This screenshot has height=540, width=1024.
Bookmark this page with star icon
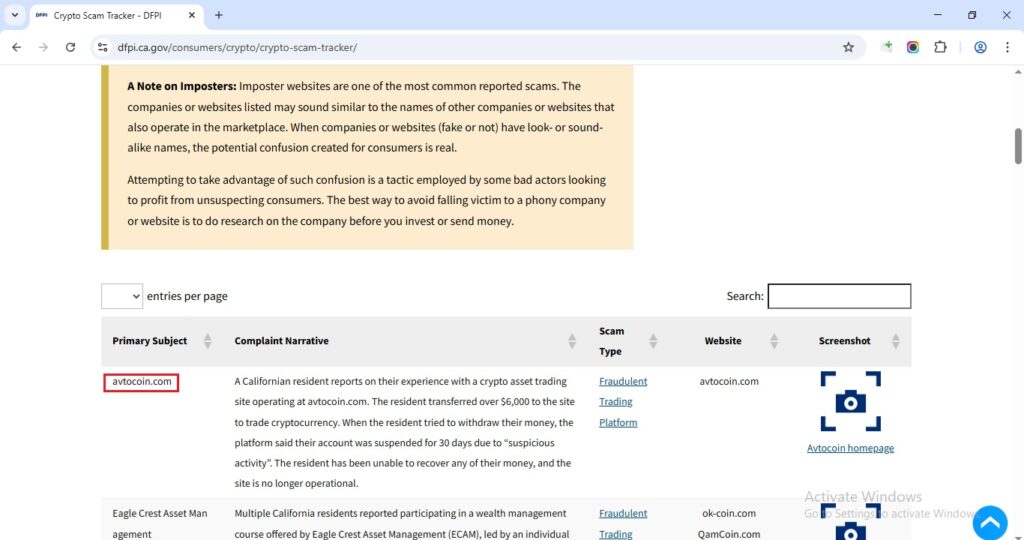coord(848,47)
